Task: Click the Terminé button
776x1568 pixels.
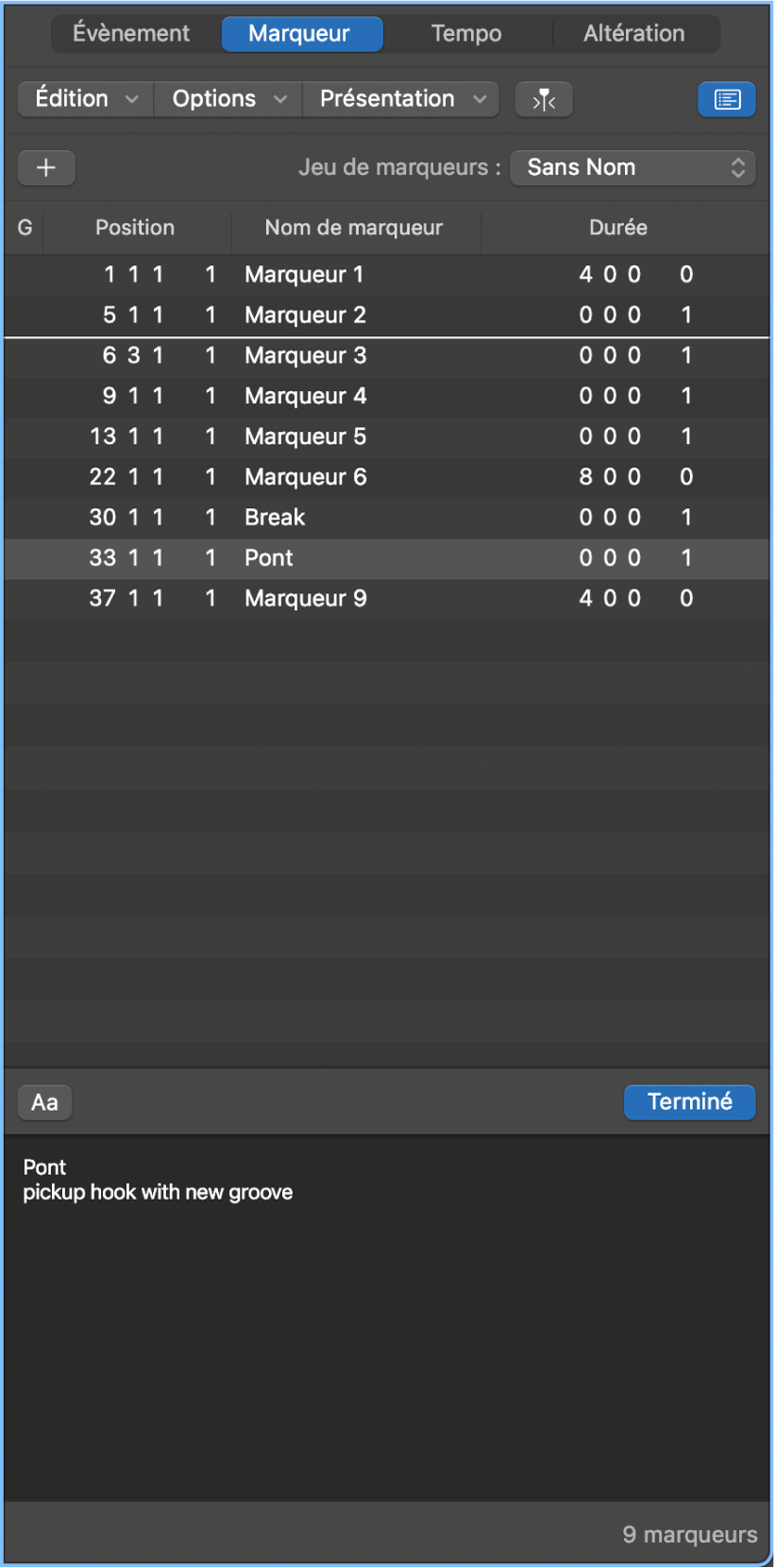Action: pos(689,1101)
